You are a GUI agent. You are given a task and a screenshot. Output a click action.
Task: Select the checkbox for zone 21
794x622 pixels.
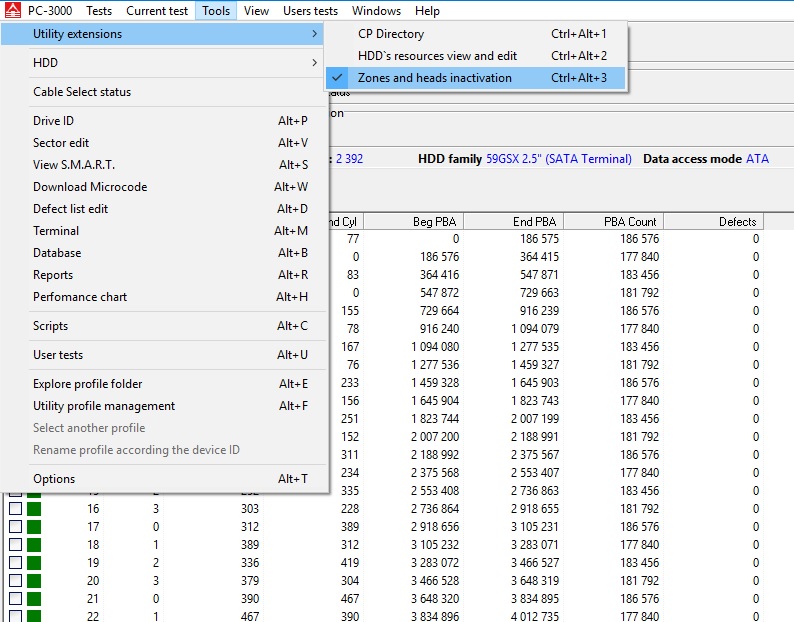(x=15, y=599)
